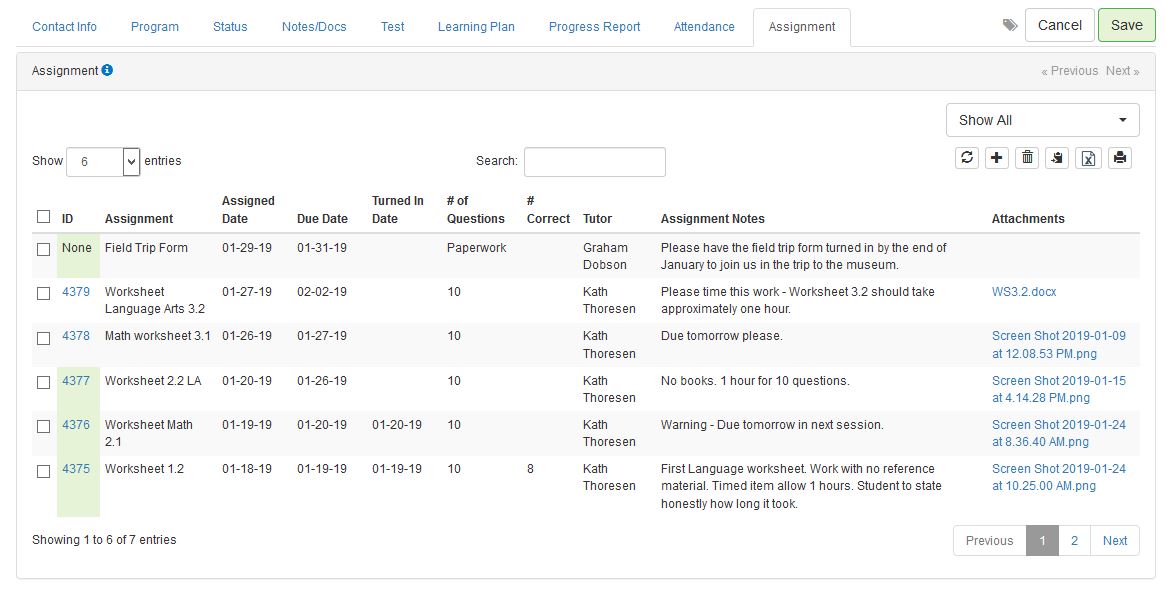Save the student record
This screenshot has height=594, width=1166.
point(1127,25)
